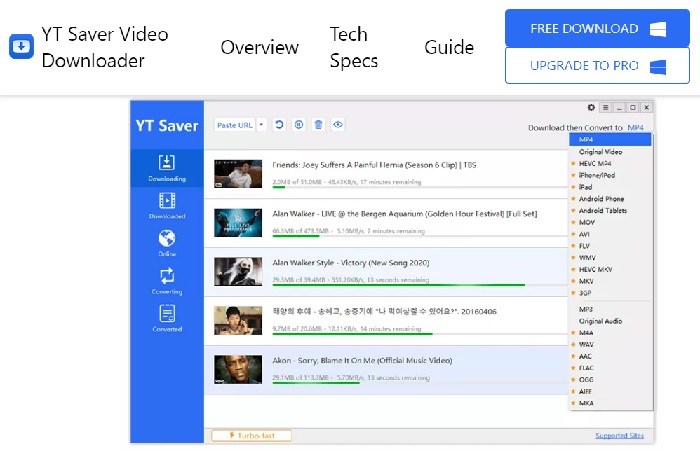Enable the Turbo-fast button
Screen dimensions: 700x451
point(252,435)
